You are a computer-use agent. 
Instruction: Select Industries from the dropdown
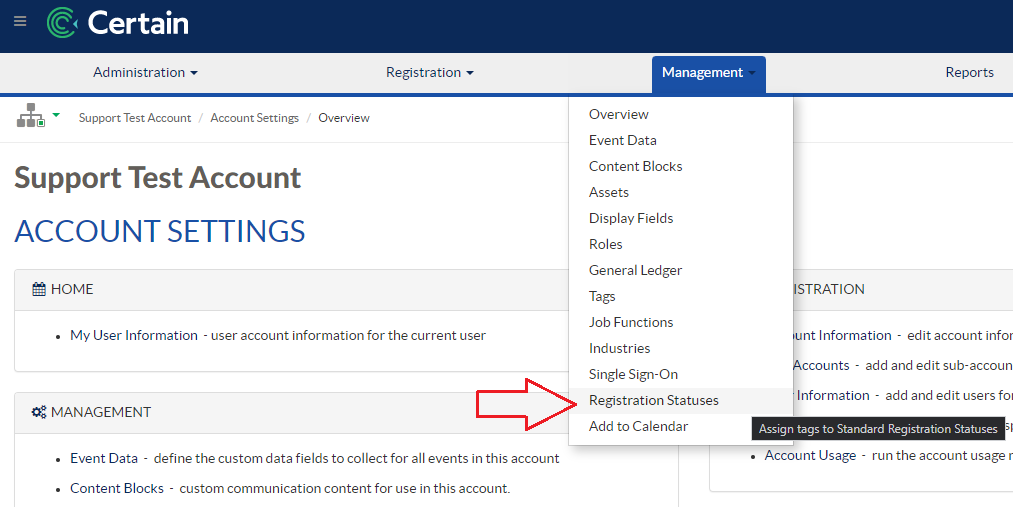pyautogui.click(x=619, y=348)
